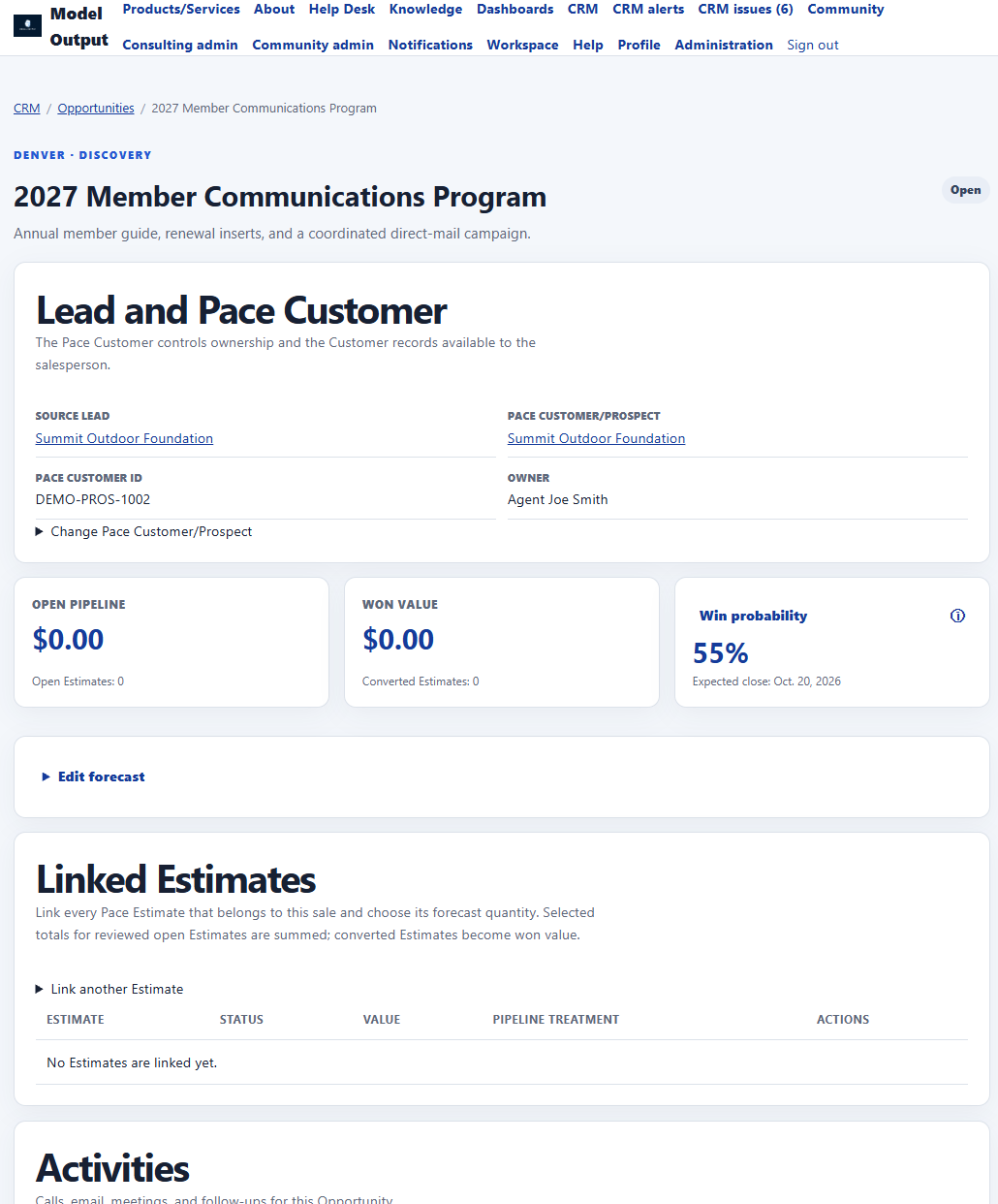
Task: Follow the Opportunities breadcrumb link
Action: (x=96, y=108)
